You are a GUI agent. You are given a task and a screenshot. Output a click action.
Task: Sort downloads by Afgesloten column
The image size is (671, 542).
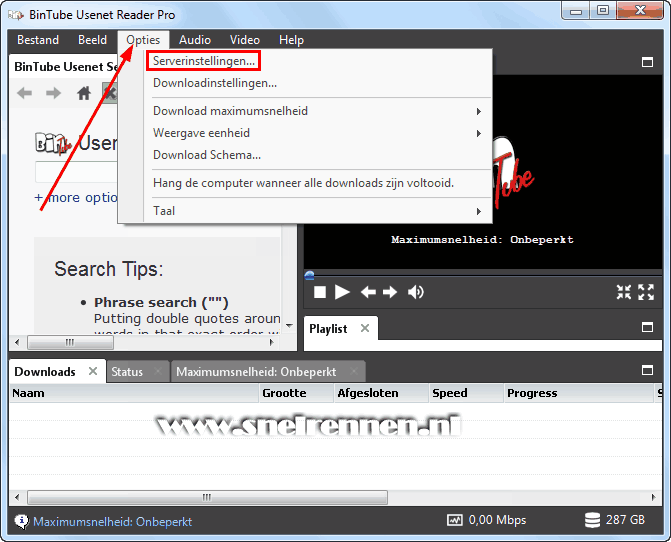[381, 393]
